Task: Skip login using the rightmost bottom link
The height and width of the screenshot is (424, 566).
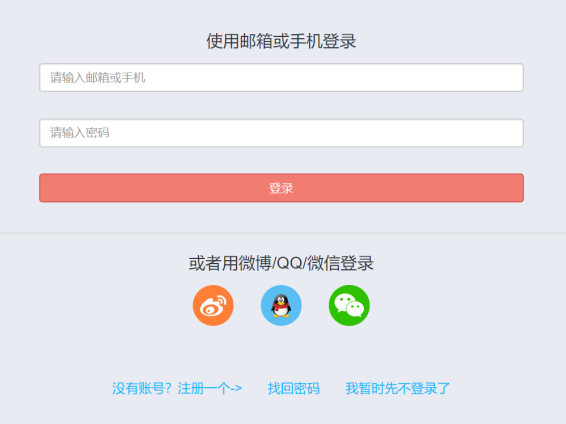Action: click(397, 389)
